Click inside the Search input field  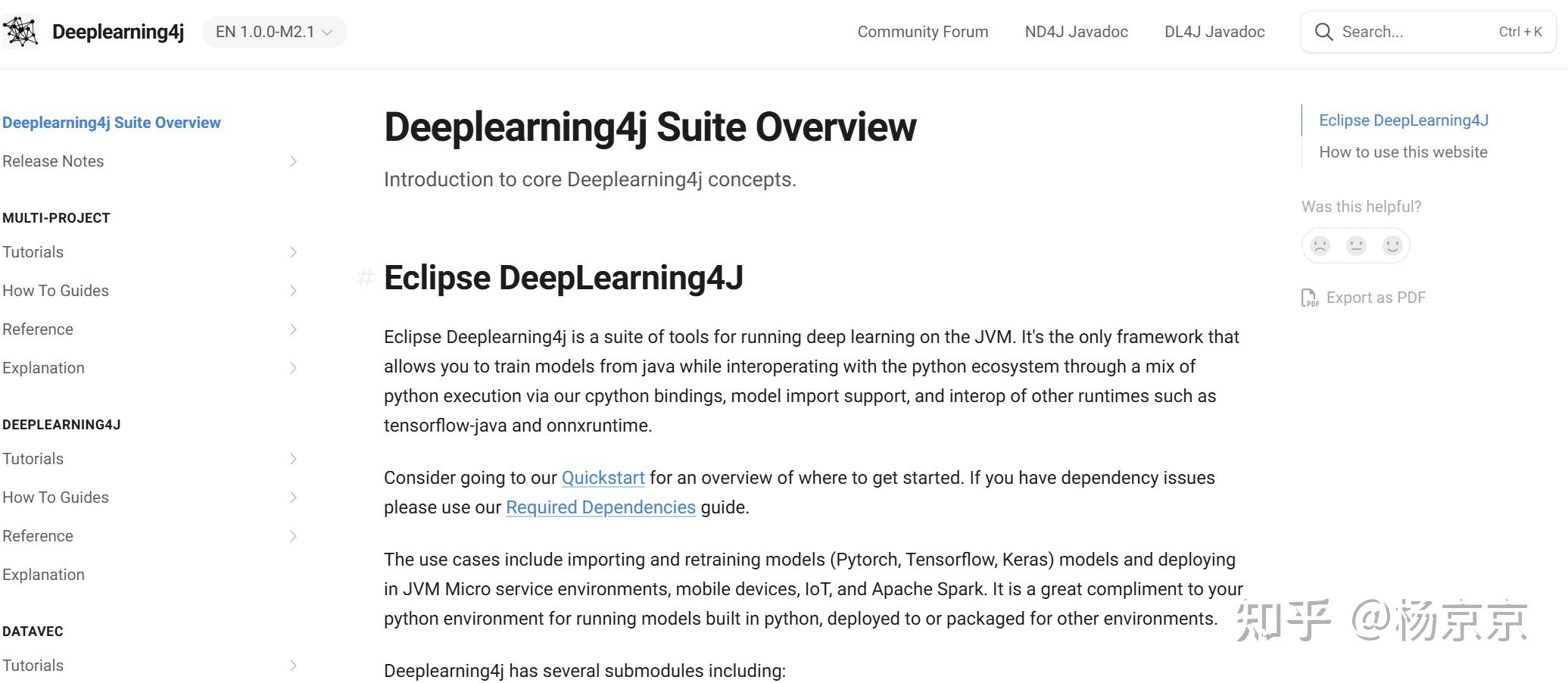pos(1408,31)
